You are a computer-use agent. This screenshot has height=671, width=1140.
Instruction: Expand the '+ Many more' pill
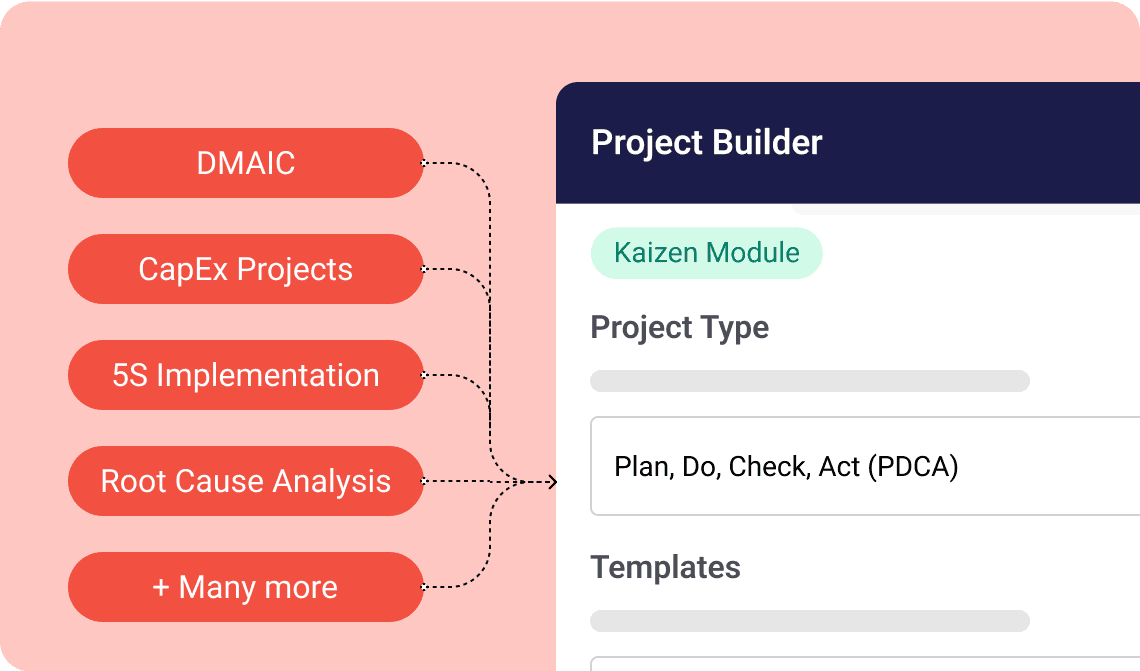(246, 587)
